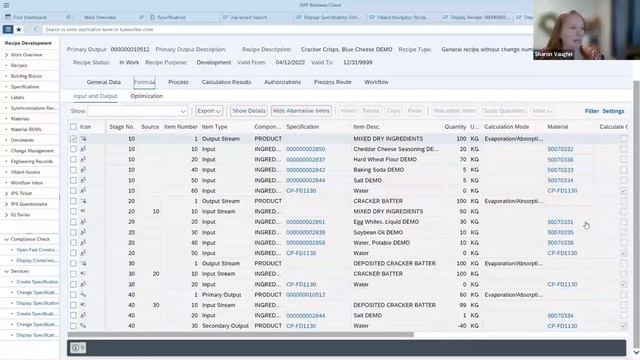Screen dimensions: 640x360
Task: Click the table horizontal scrollbar
Action: click(240, 334)
